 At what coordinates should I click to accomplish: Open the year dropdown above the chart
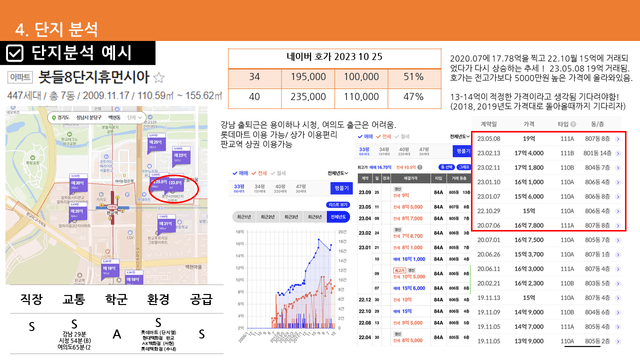click(x=338, y=173)
